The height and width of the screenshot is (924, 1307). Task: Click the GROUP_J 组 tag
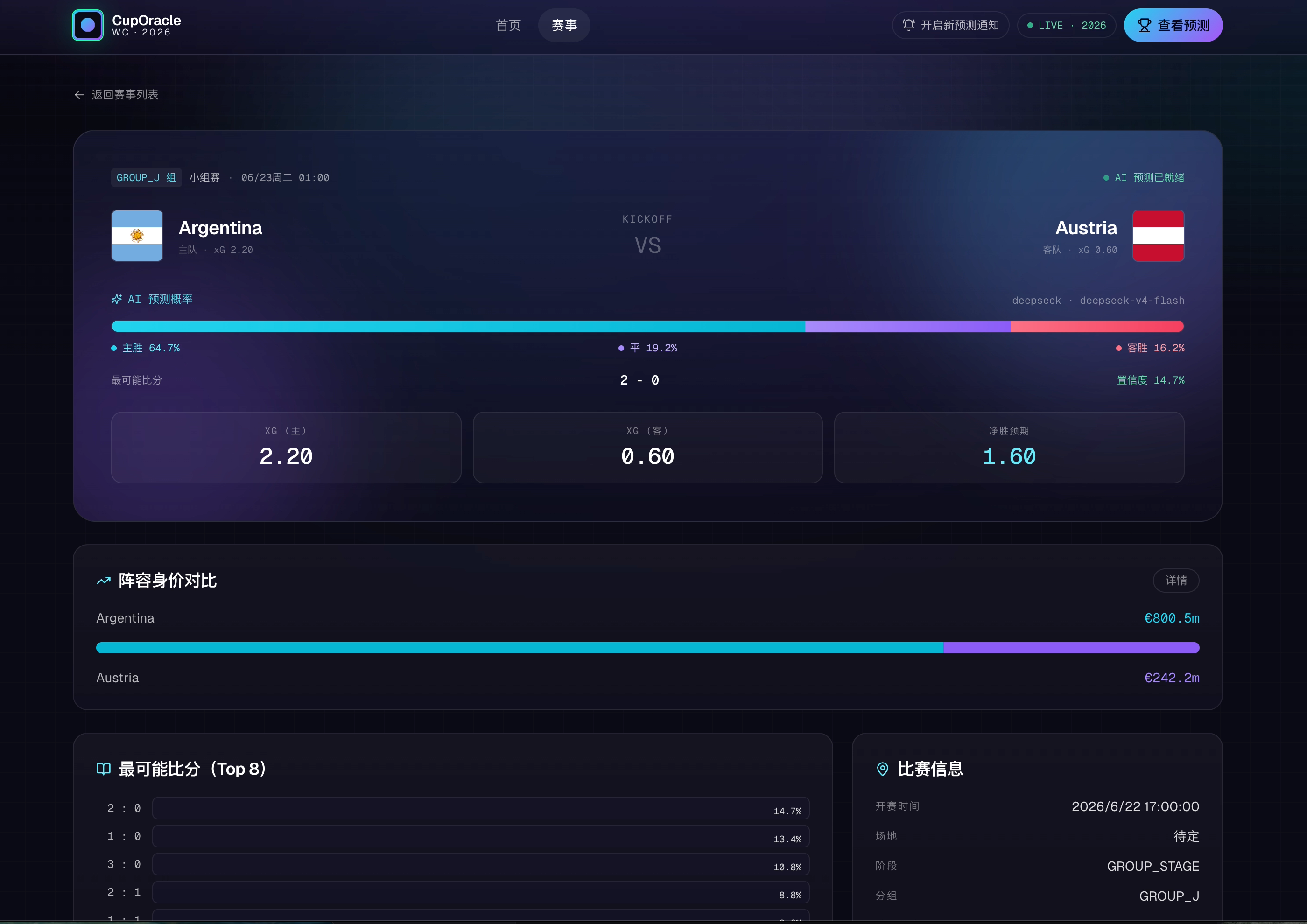(x=146, y=177)
